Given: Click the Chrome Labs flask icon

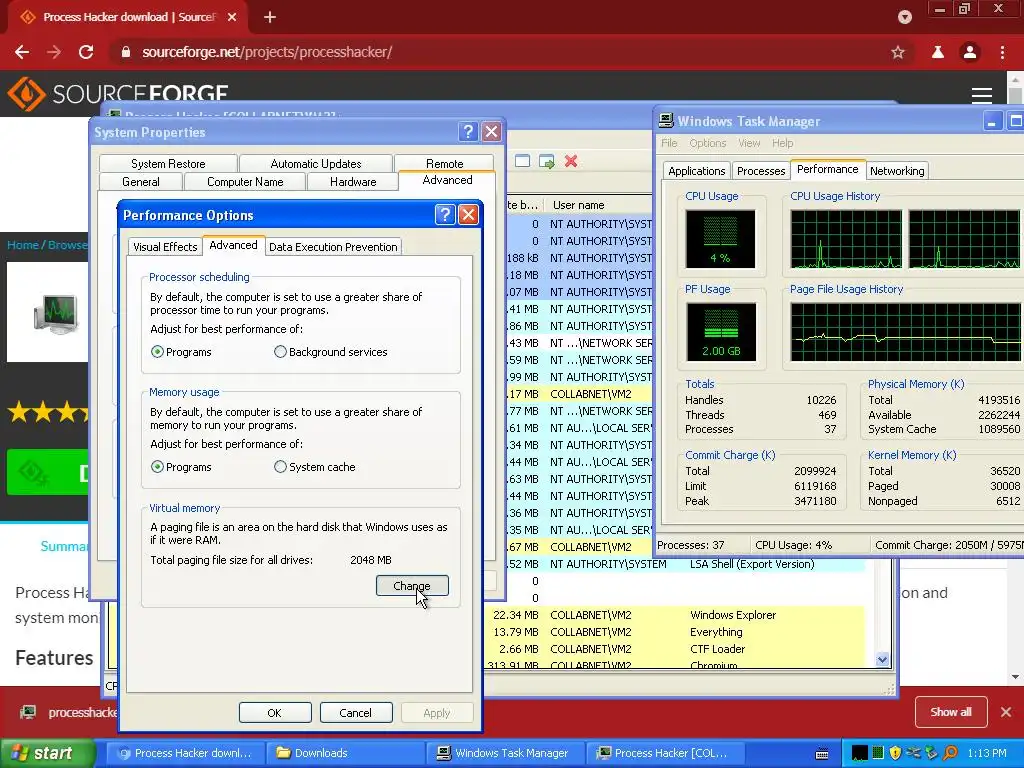Looking at the screenshot, I should [x=938, y=52].
